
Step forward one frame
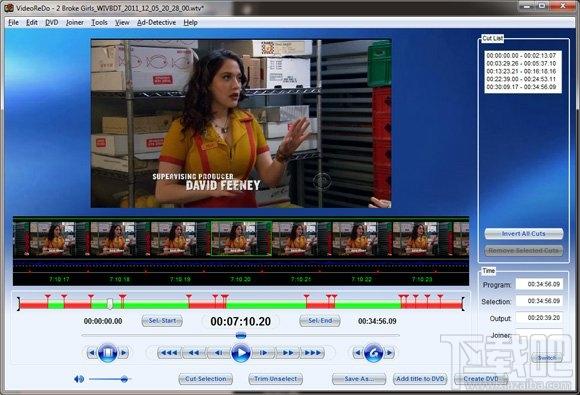(x=263, y=353)
